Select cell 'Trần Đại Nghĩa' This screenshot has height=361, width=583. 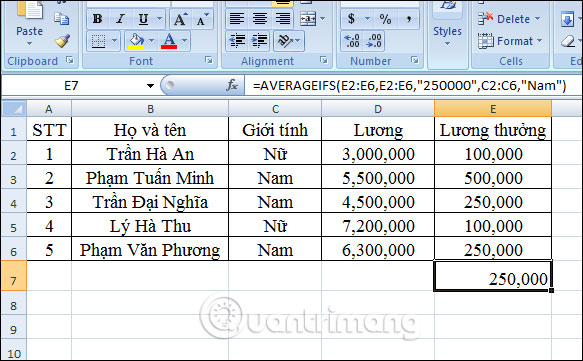(x=150, y=201)
